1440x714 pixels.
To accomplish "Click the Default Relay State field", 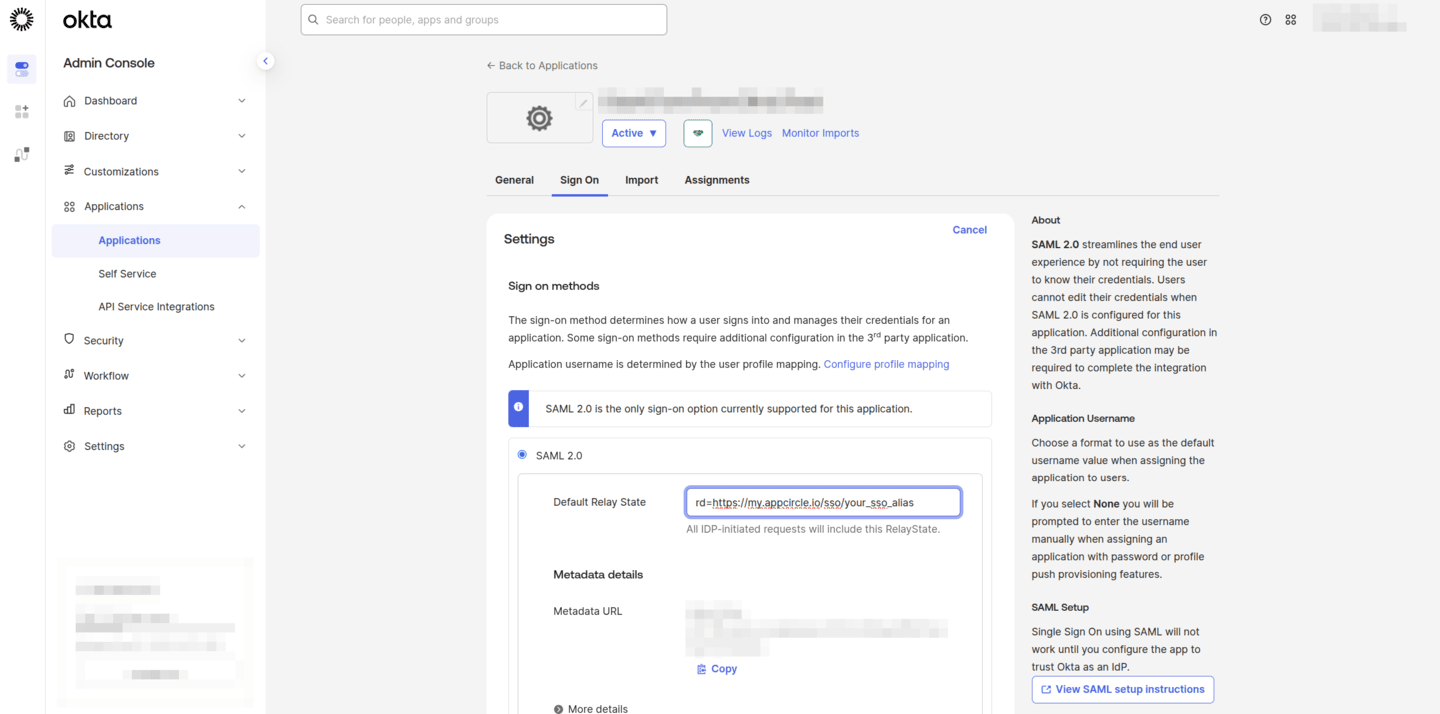I will (822, 502).
